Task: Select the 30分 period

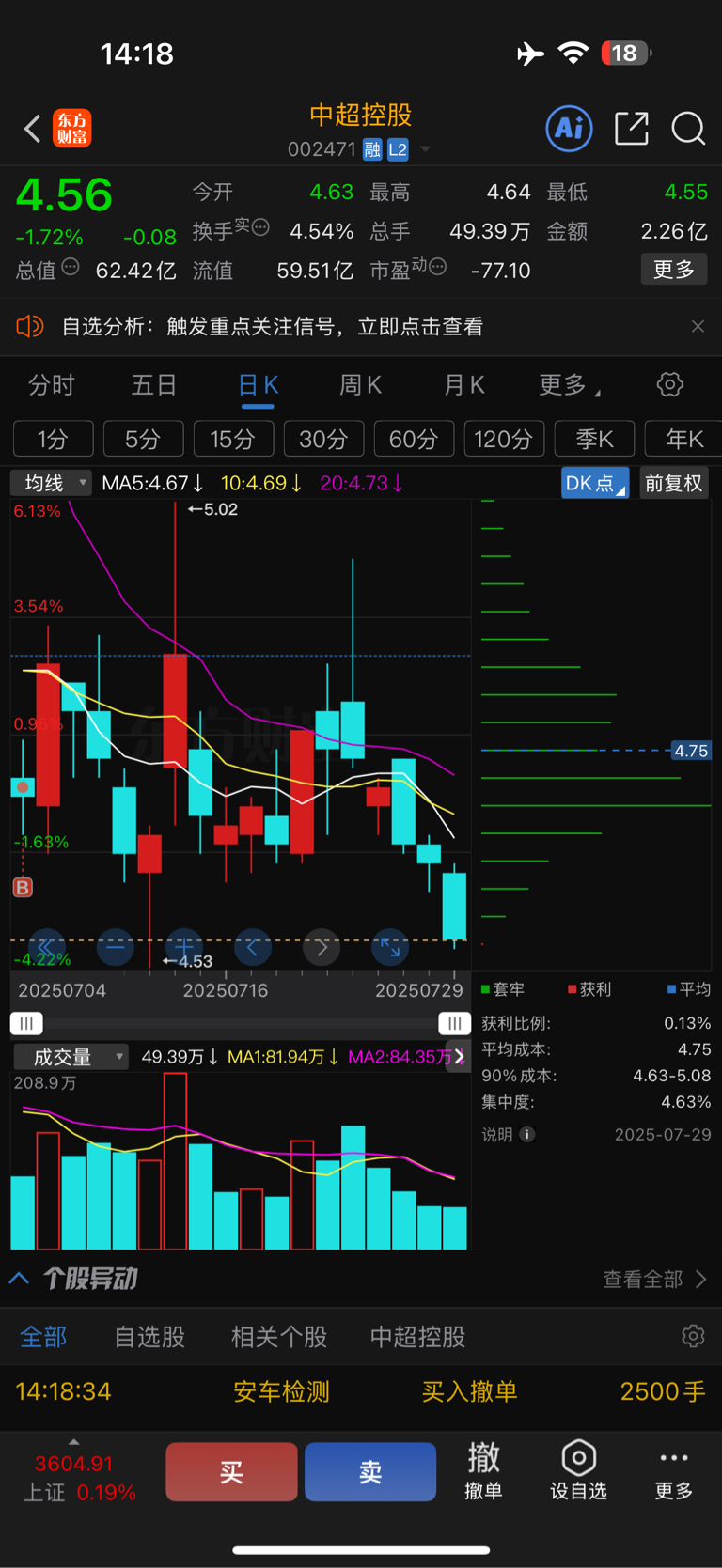Action: pyautogui.click(x=323, y=439)
